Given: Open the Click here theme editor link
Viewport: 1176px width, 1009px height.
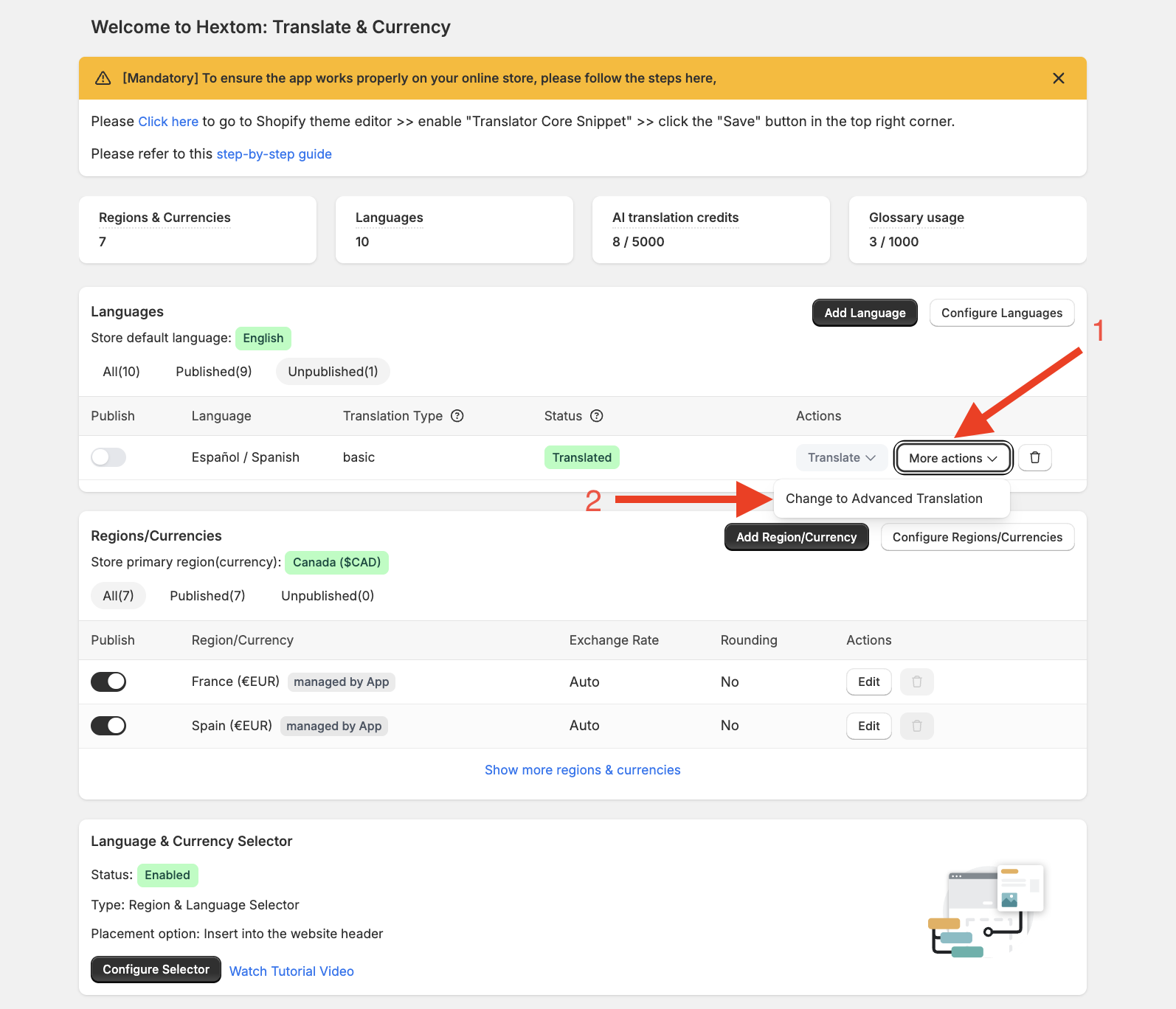Looking at the screenshot, I should tap(168, 122).
